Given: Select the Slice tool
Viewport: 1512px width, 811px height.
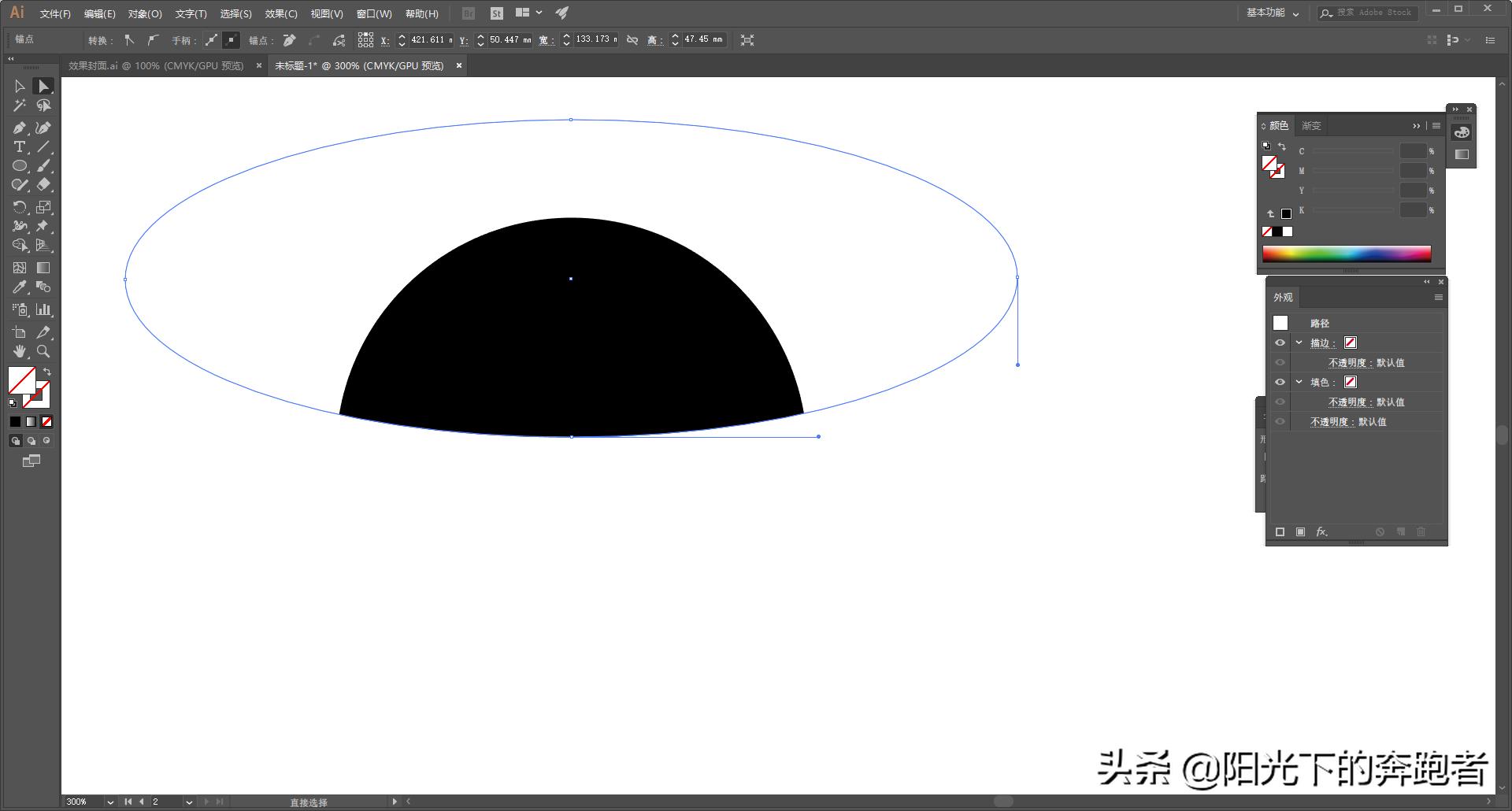Looking at the screenshot, I should (44, 332).
